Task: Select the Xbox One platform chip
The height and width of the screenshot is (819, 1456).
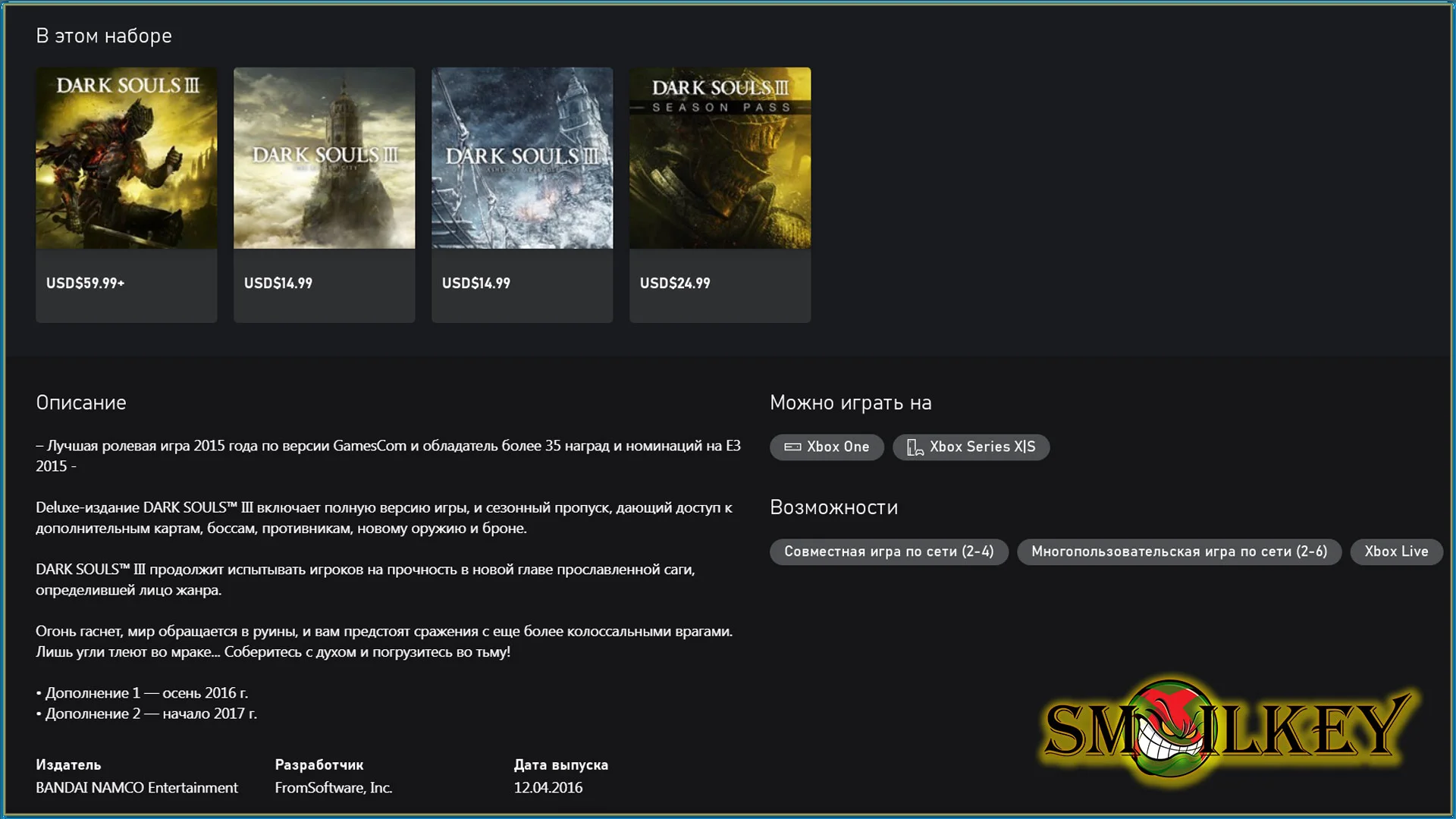Action: pyautogui.click(x=827, y=447)
